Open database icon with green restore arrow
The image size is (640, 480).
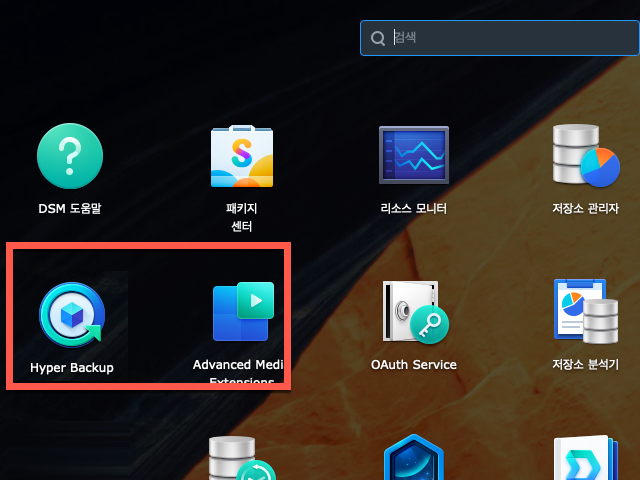[242, 458]
